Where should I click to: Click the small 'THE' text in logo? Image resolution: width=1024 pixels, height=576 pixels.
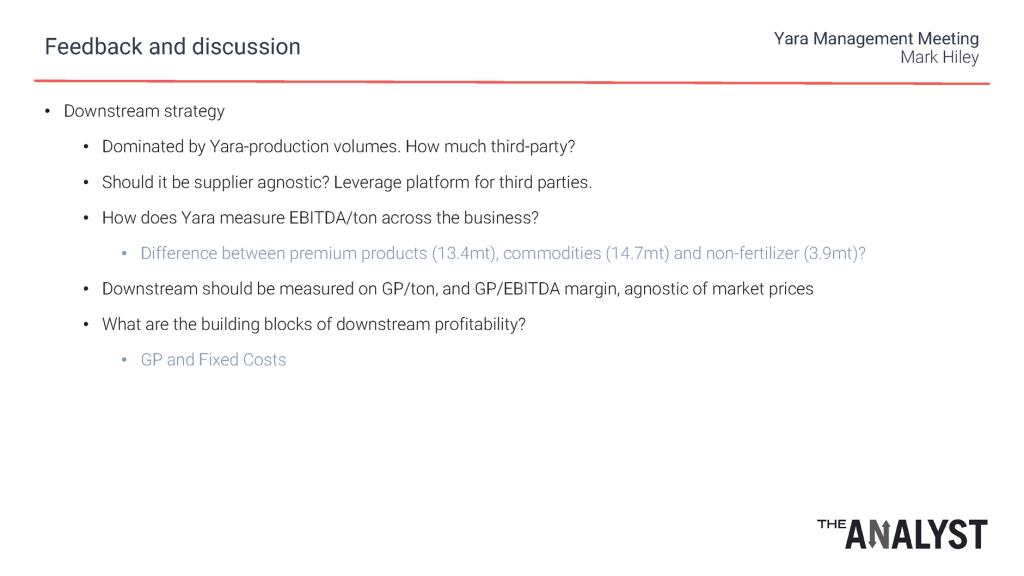pyautogui.click(x=831, y=524)
